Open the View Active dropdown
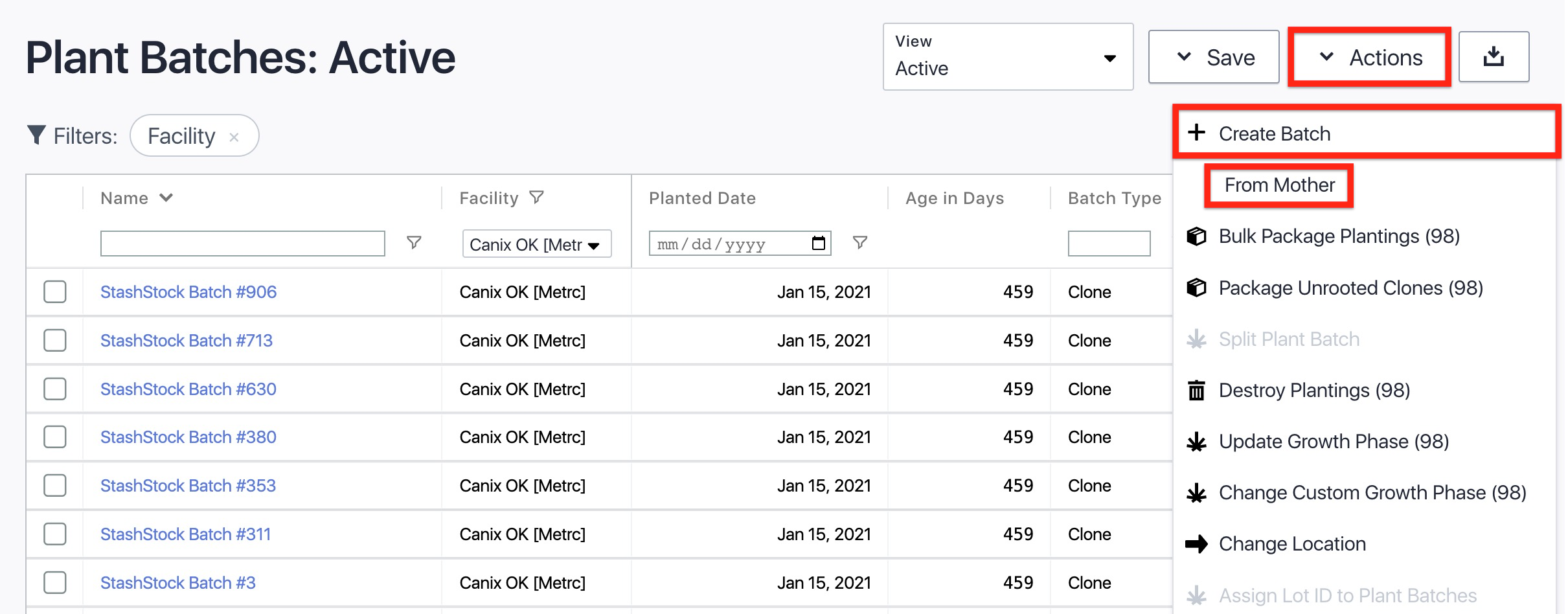Image resolution: width=1568 pixels, height=614 pixels. [1007, 57]
